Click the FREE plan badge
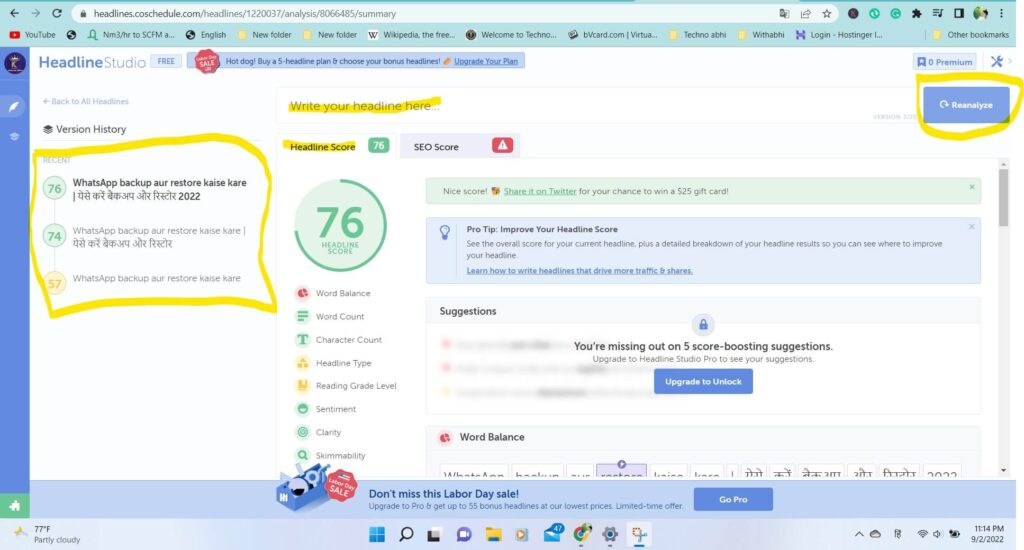The height and width of the screenshot is (550, 1024). 166,61
